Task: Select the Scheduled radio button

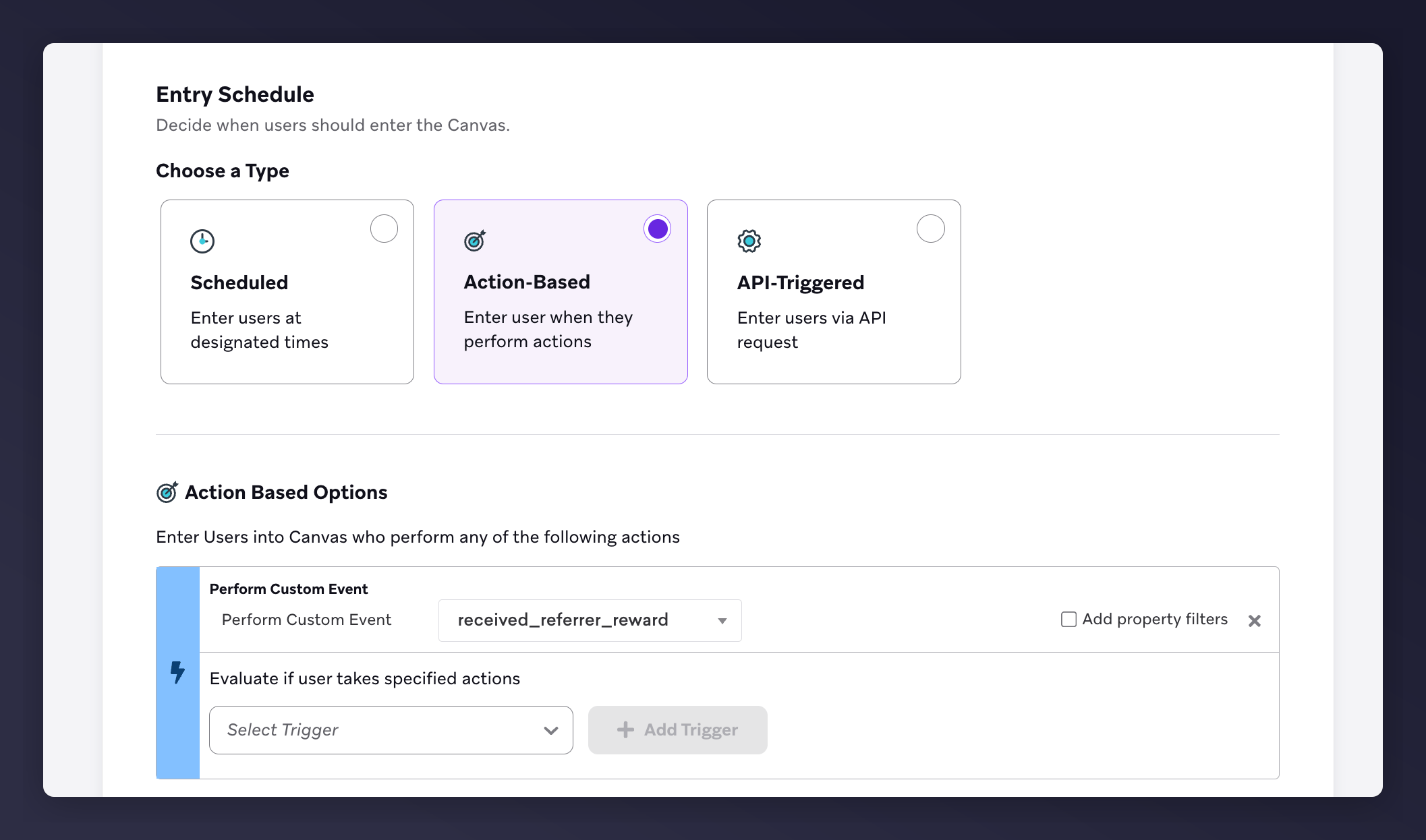Action: pos(384,229)
